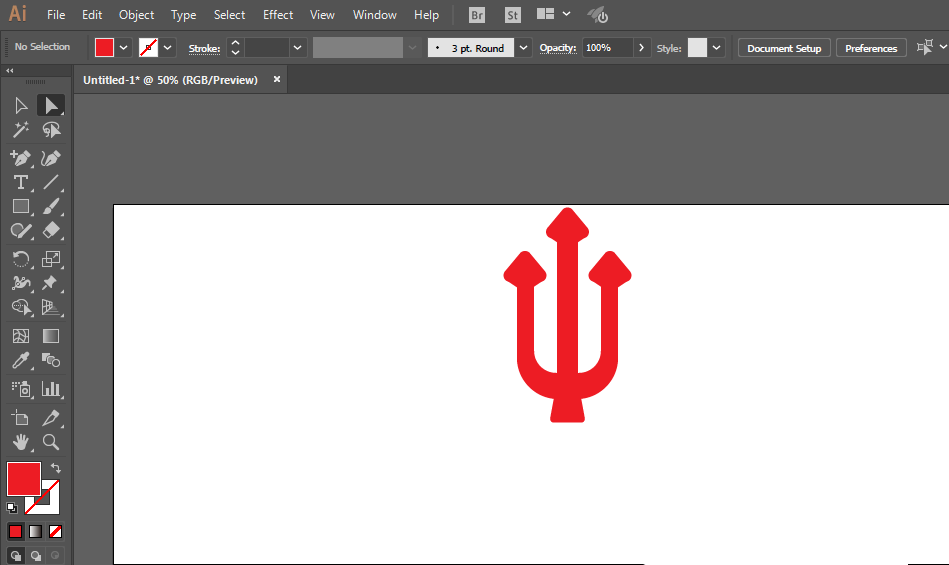Close the Untitled-1 document tab
949x565 pixels.
tap(277, 79)
